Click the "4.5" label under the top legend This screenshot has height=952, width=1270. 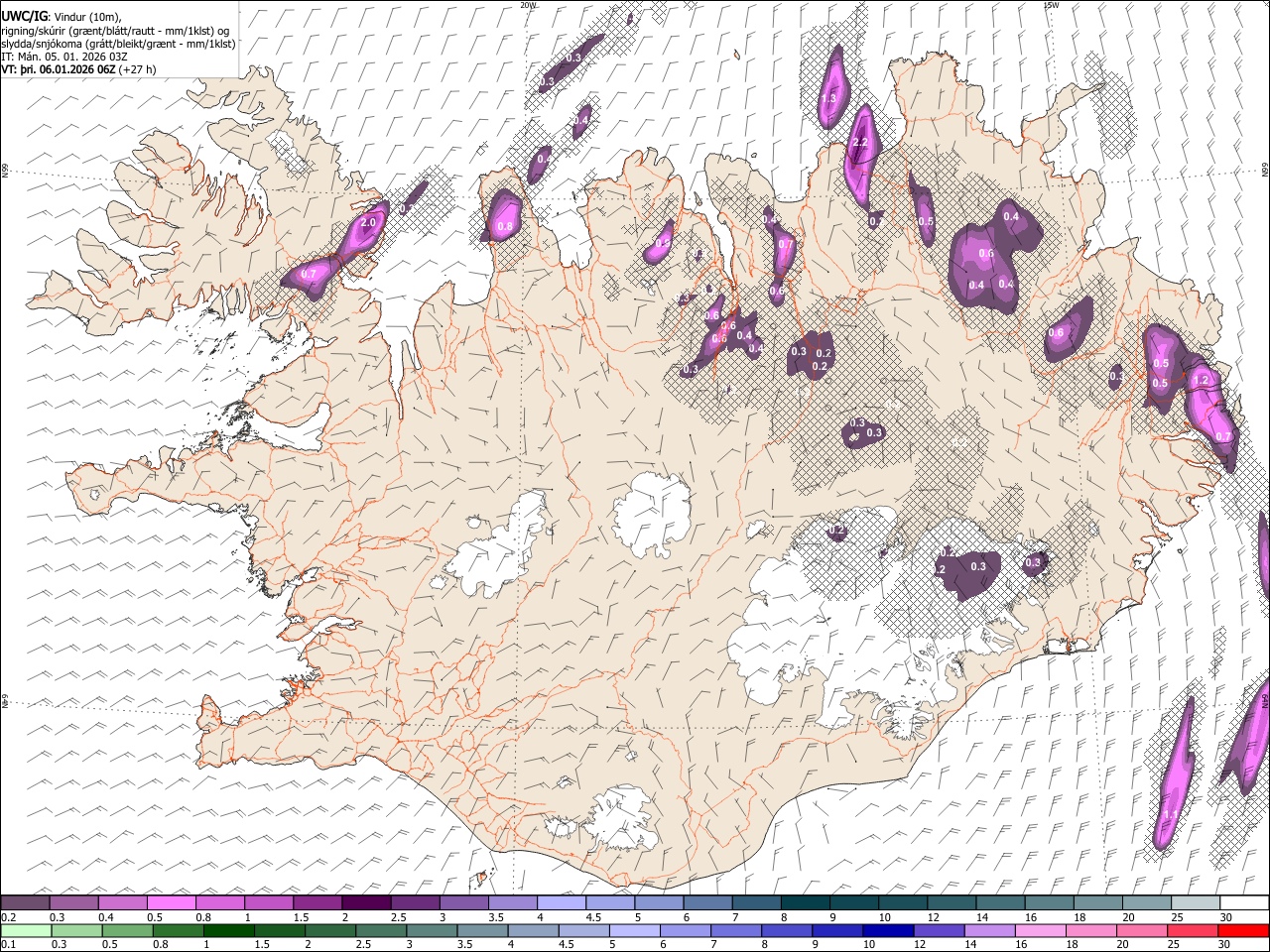pyautogui.click(x=593, y=917)
